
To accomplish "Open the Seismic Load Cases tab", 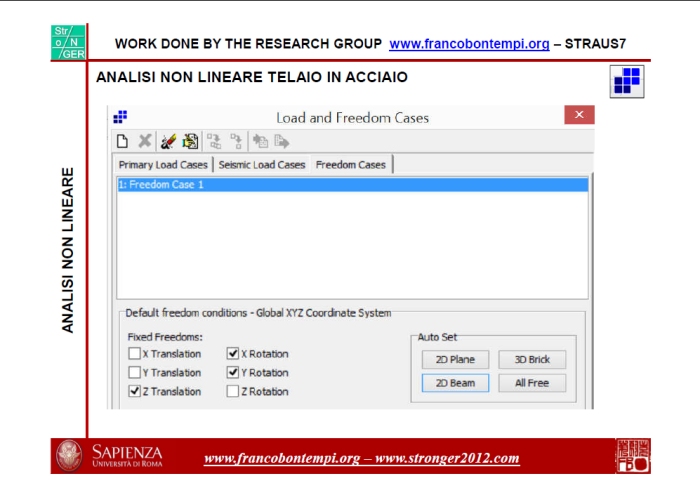I will 262,165.
